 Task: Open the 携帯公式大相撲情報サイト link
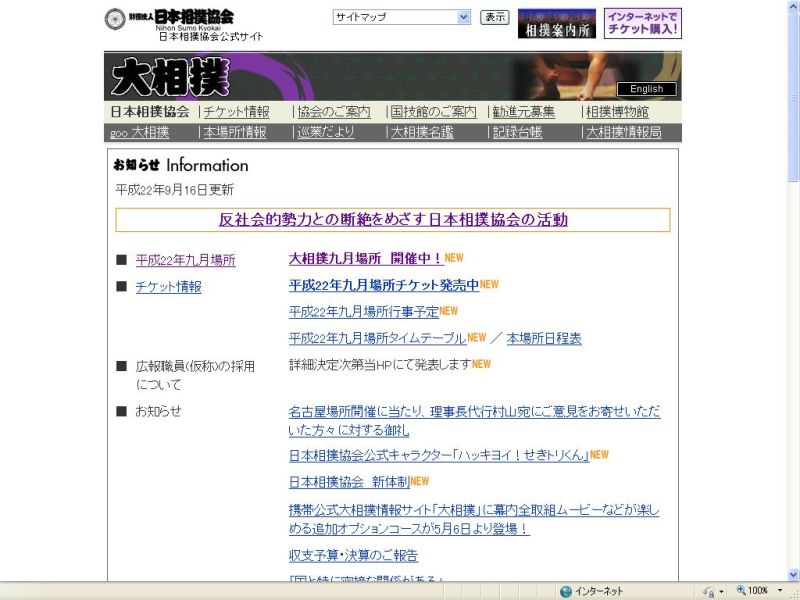click(474, 519)
